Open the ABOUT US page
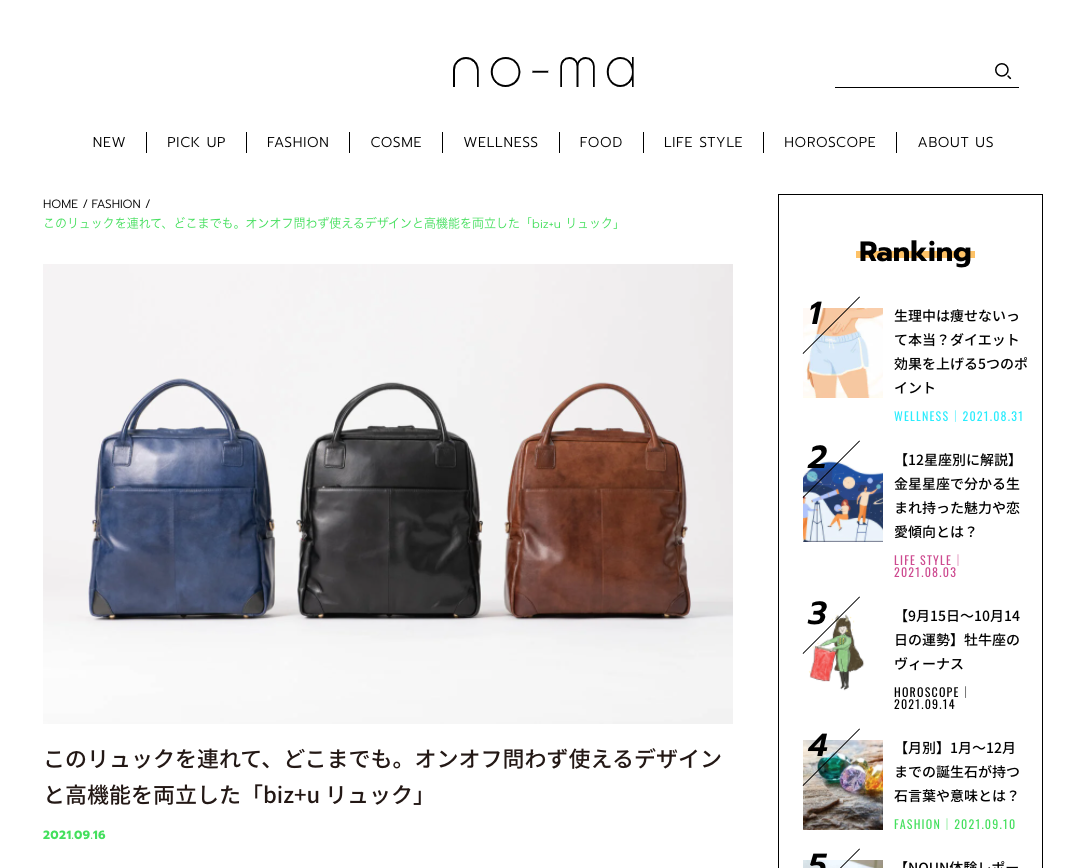The image size is (1076, 868). pos(956,142)
